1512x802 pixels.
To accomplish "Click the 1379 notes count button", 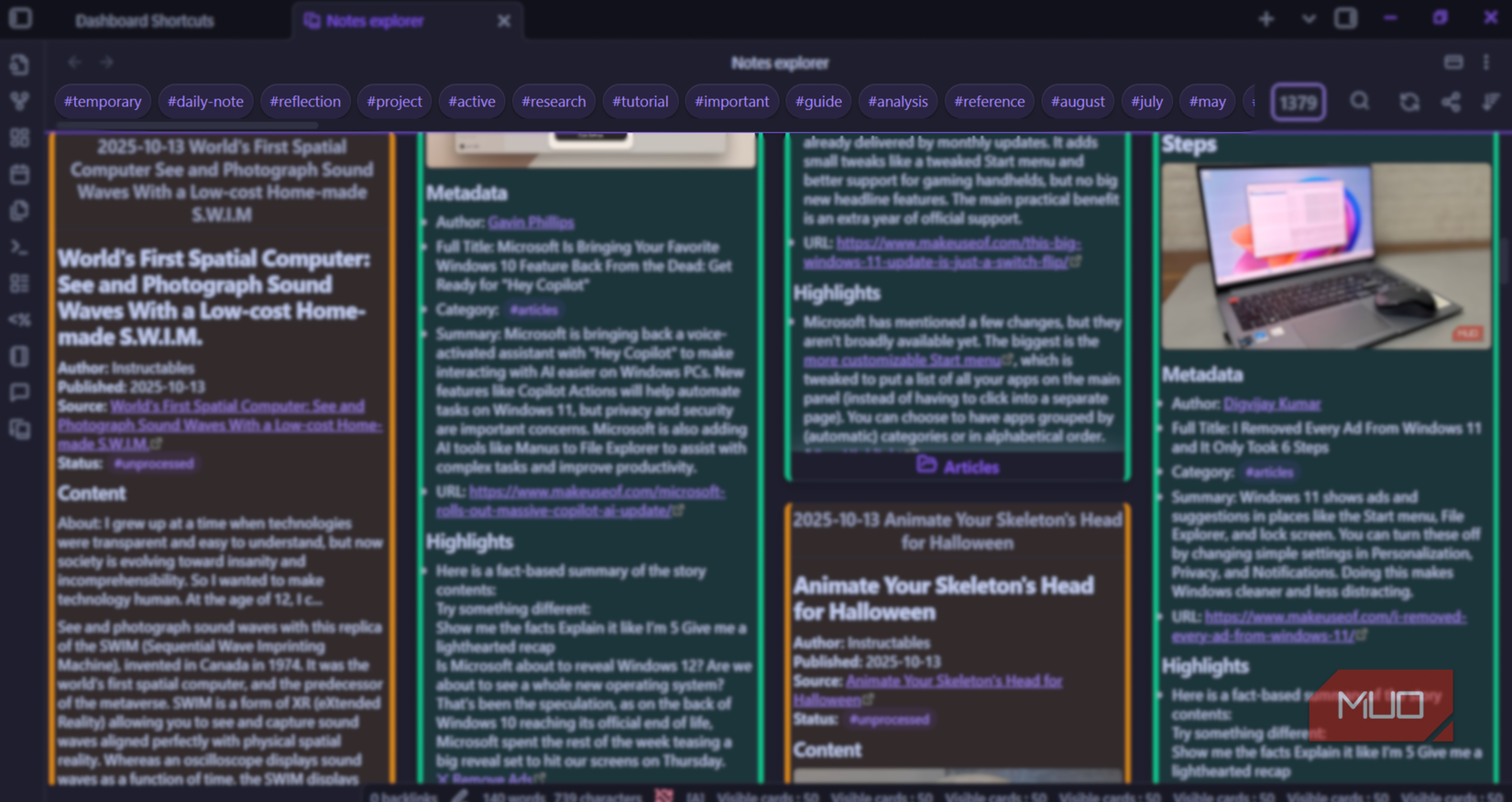I will [1298, 103].
